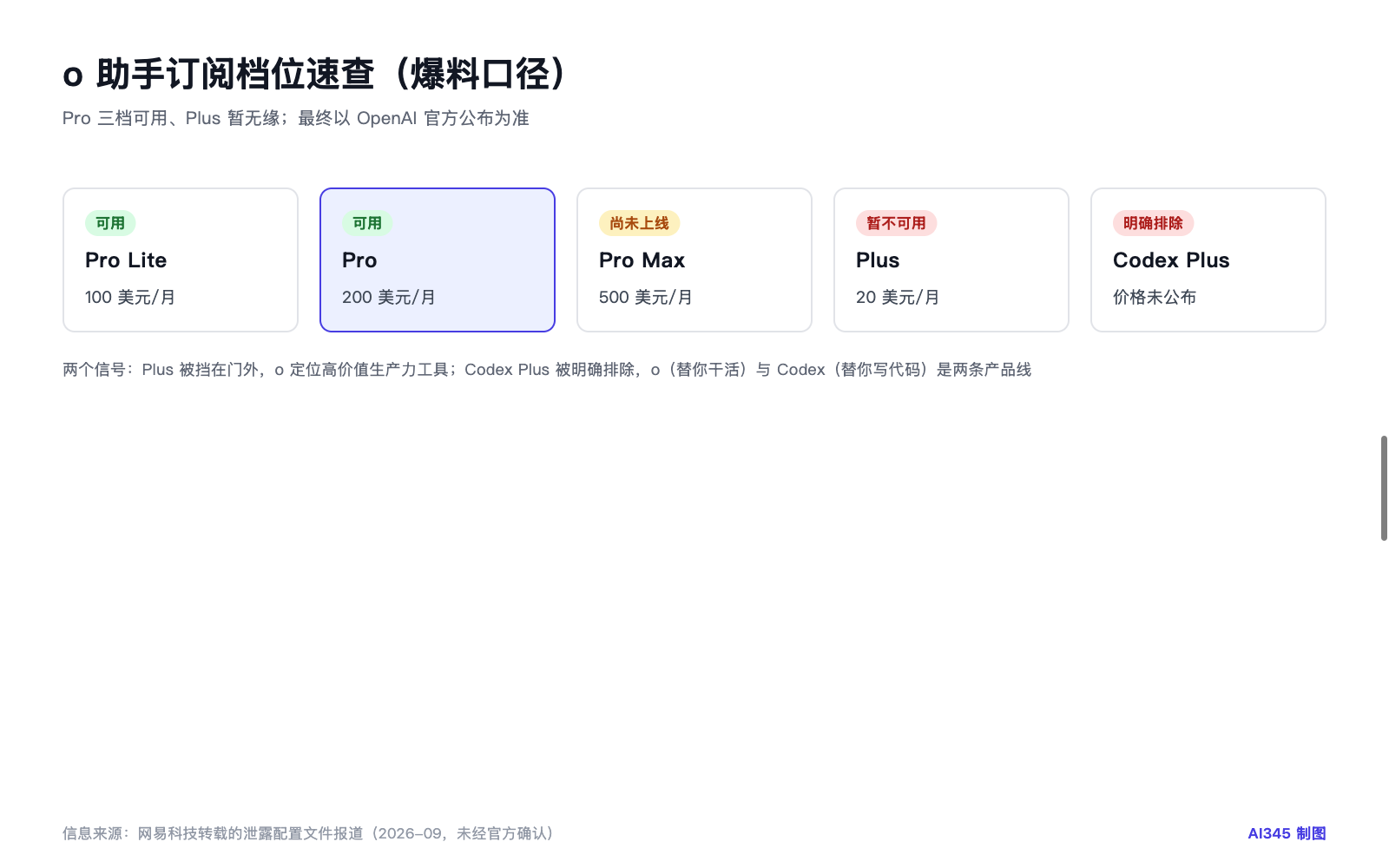Image resolution: width=1389 pixels, height=868 pixels.
Task: Click the 可用 badge on Pro Lite
Action: [x=110, y=223]
